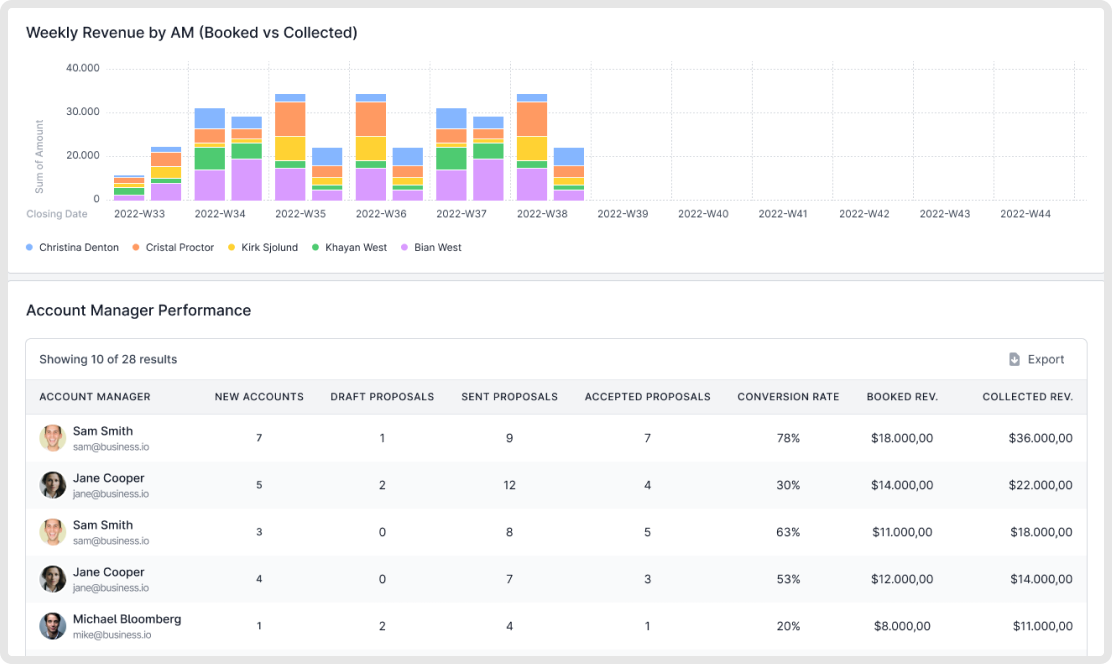
Task: Click the 2022-W38 axis label
Action: click(543, 214)
